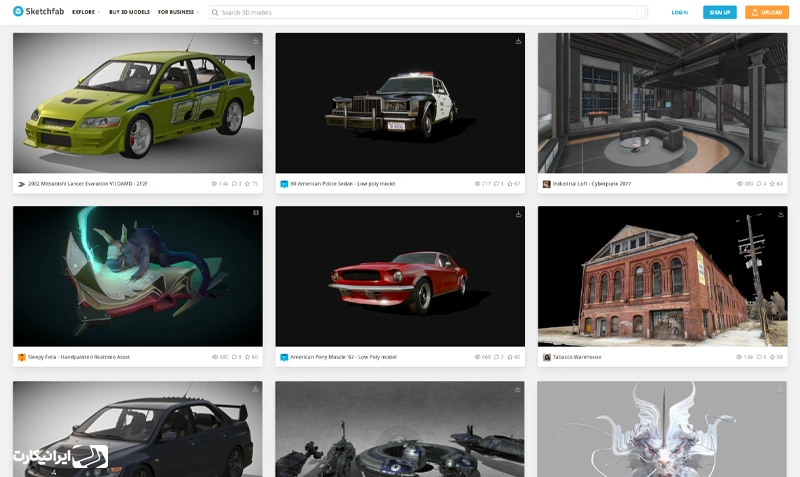Click download icon on spaceships card
Screen dimensions: 800x477
point(517,389)
